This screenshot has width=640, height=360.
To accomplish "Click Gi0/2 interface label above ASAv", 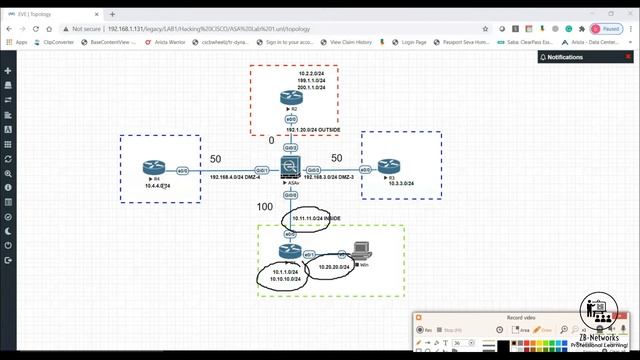I will pos(291,148).
